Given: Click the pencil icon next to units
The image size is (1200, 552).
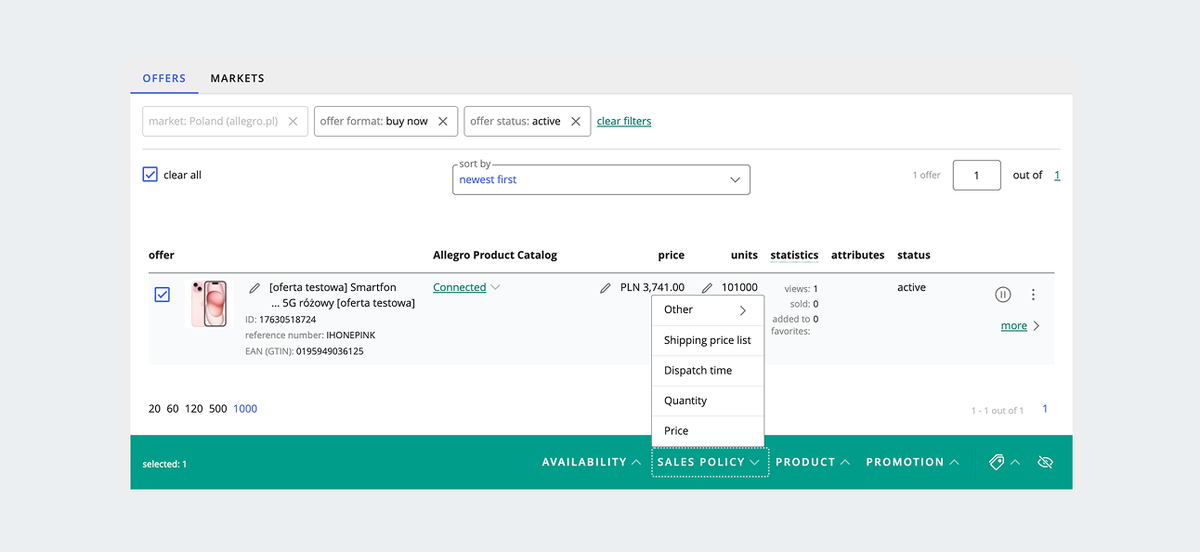Looking at the screenshot, I should (707, 288).
